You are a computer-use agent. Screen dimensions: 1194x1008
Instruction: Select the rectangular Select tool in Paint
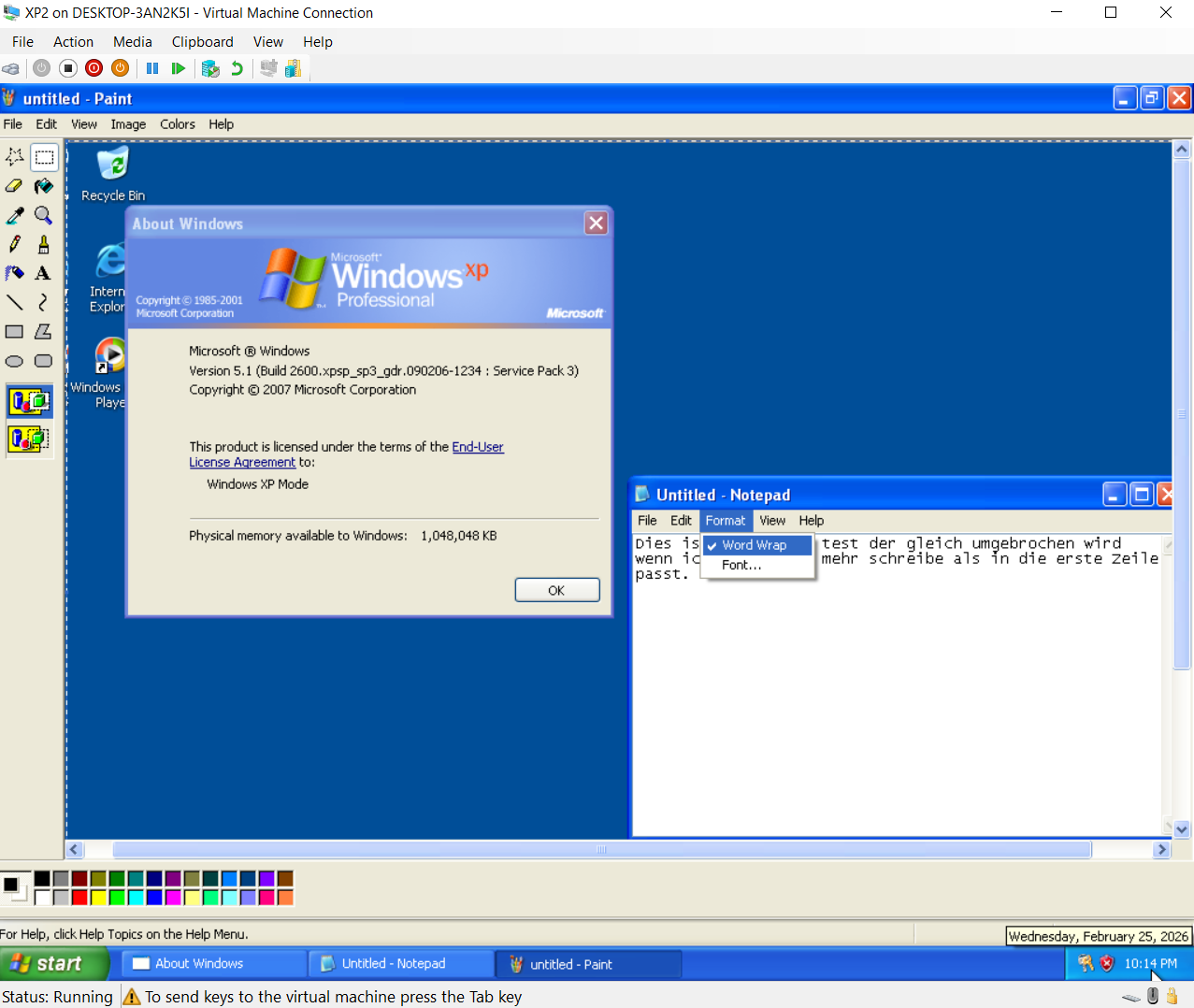(x=44, y=157)
